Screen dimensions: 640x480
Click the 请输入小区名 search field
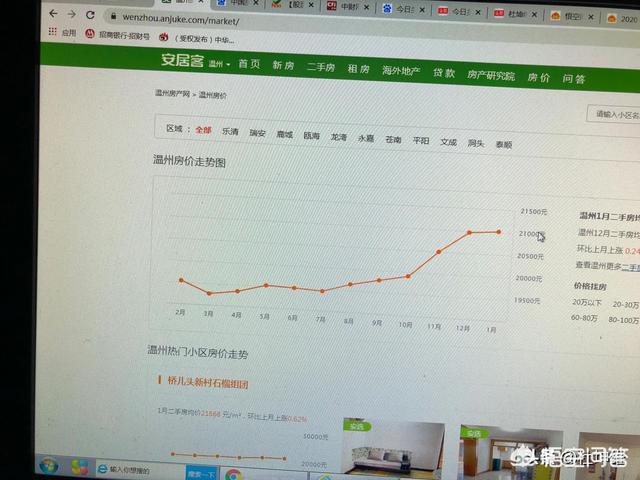pos(613,114)
